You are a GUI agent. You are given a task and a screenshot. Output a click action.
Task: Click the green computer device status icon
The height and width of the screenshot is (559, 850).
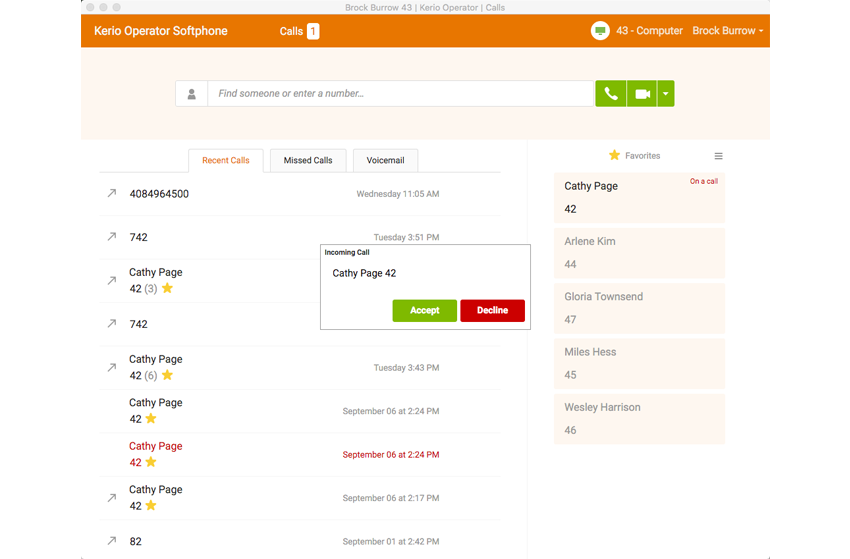600,31
